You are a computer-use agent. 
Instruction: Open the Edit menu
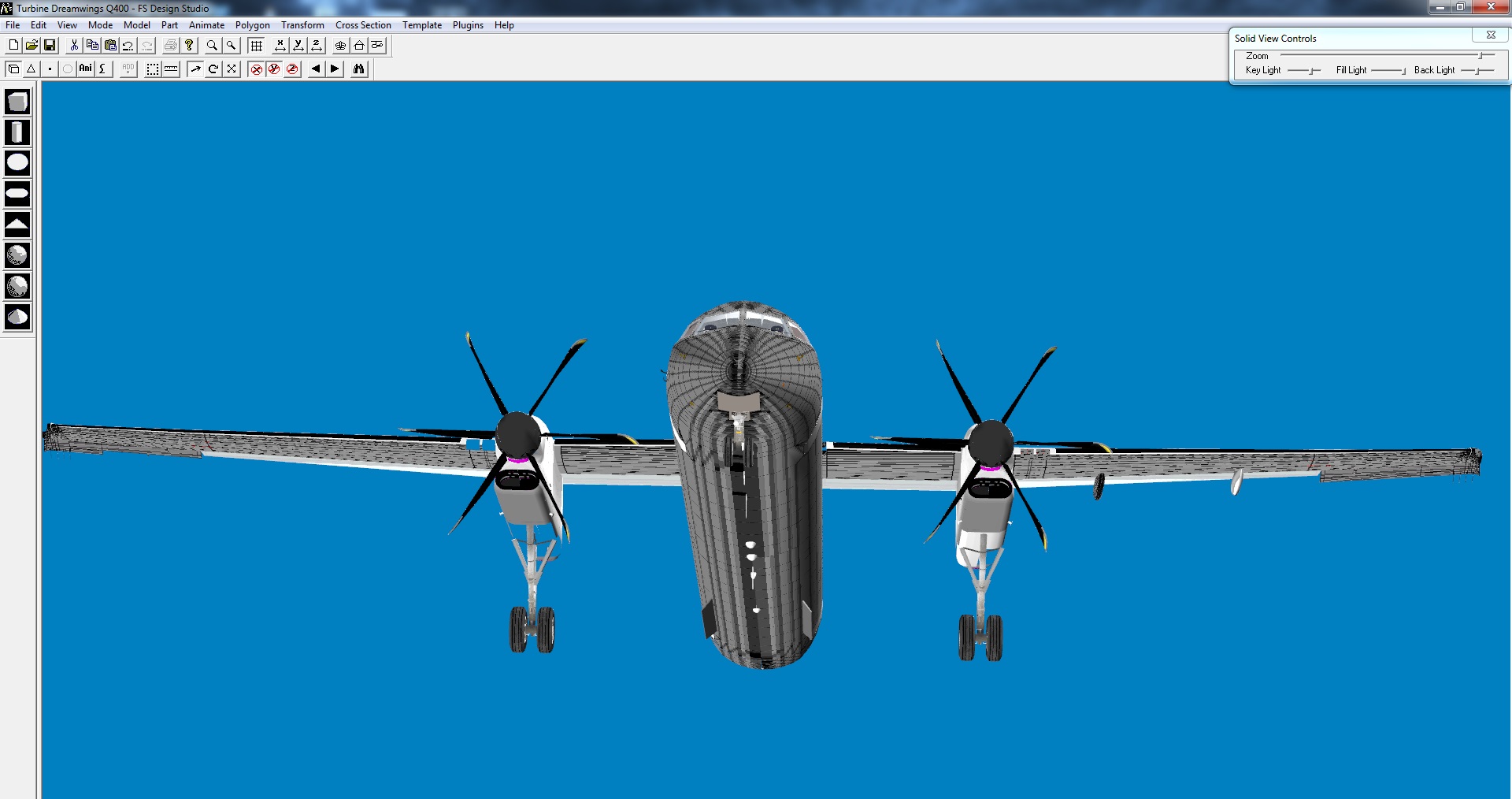39,25
